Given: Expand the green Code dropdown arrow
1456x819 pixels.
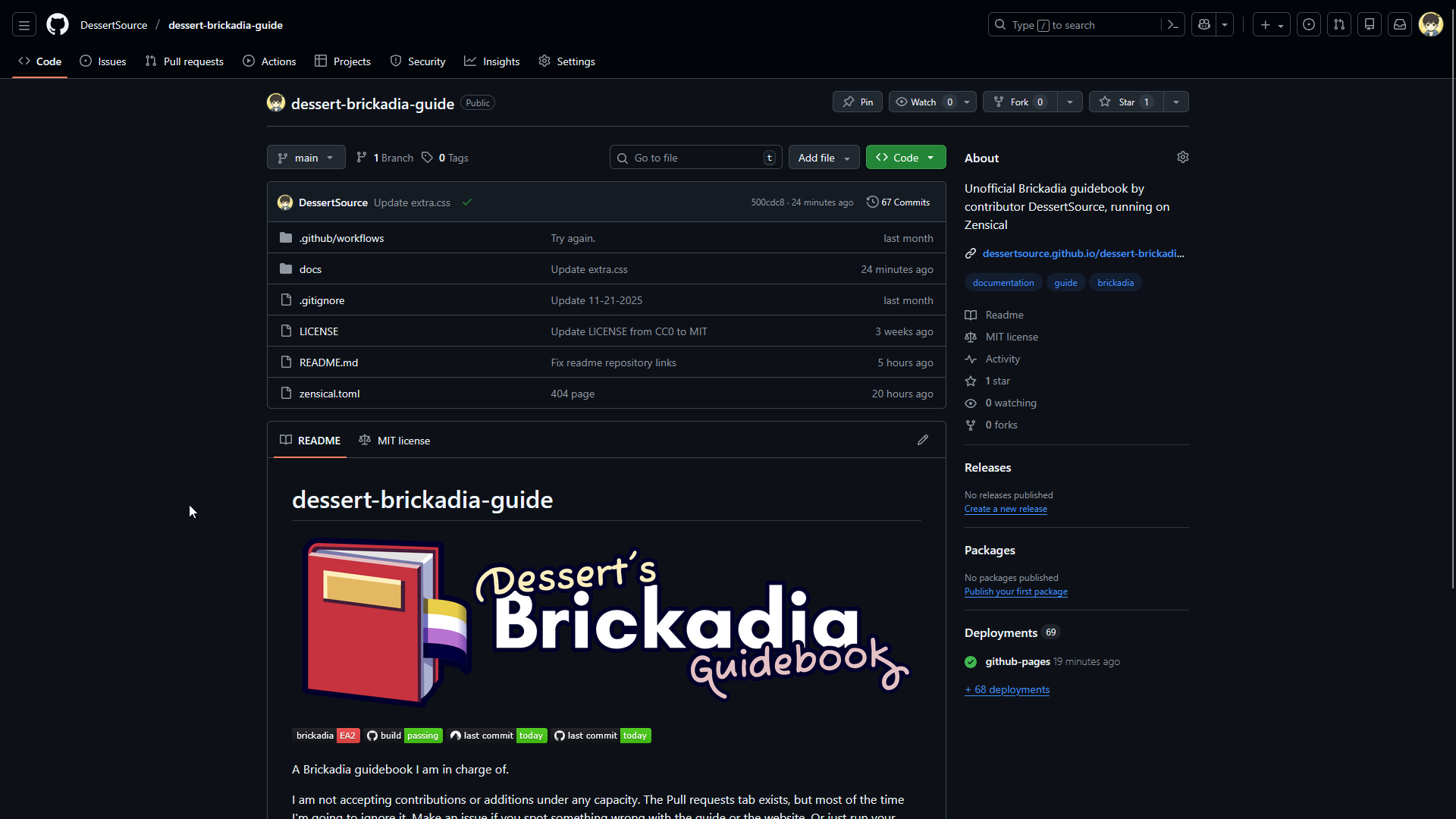Looking at the screenshot, I should coord(930,157).
